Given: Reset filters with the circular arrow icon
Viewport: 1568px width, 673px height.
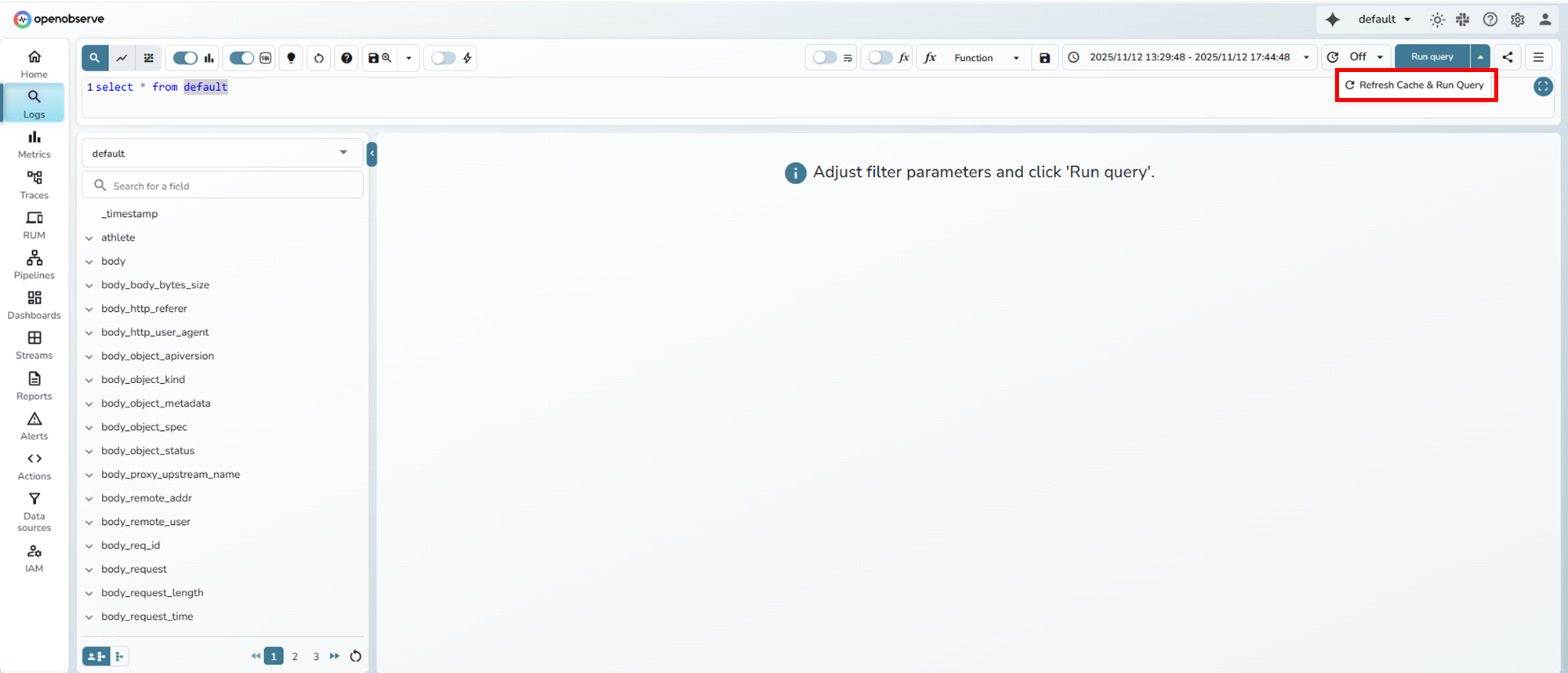Looking at the screenshot, I should coord(318,58).
